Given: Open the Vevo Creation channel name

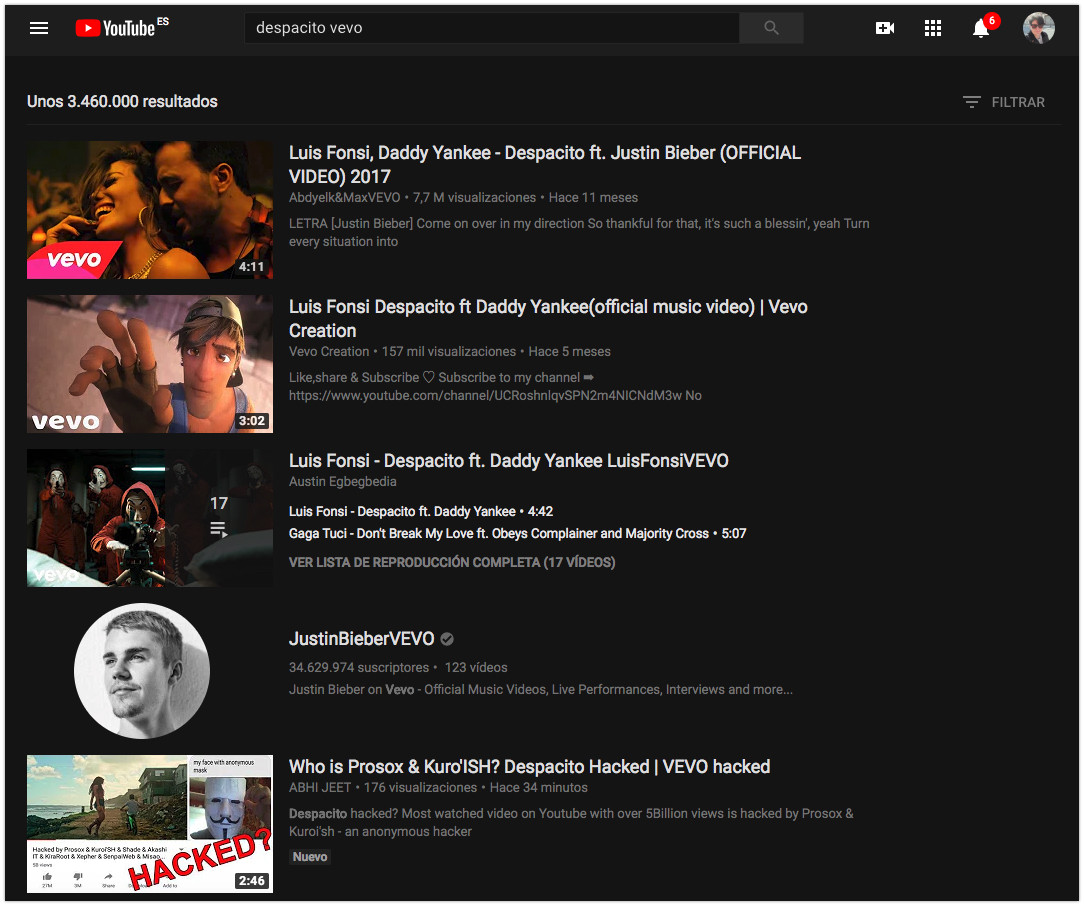Looking at the screenshot, I should coord(329,352).
